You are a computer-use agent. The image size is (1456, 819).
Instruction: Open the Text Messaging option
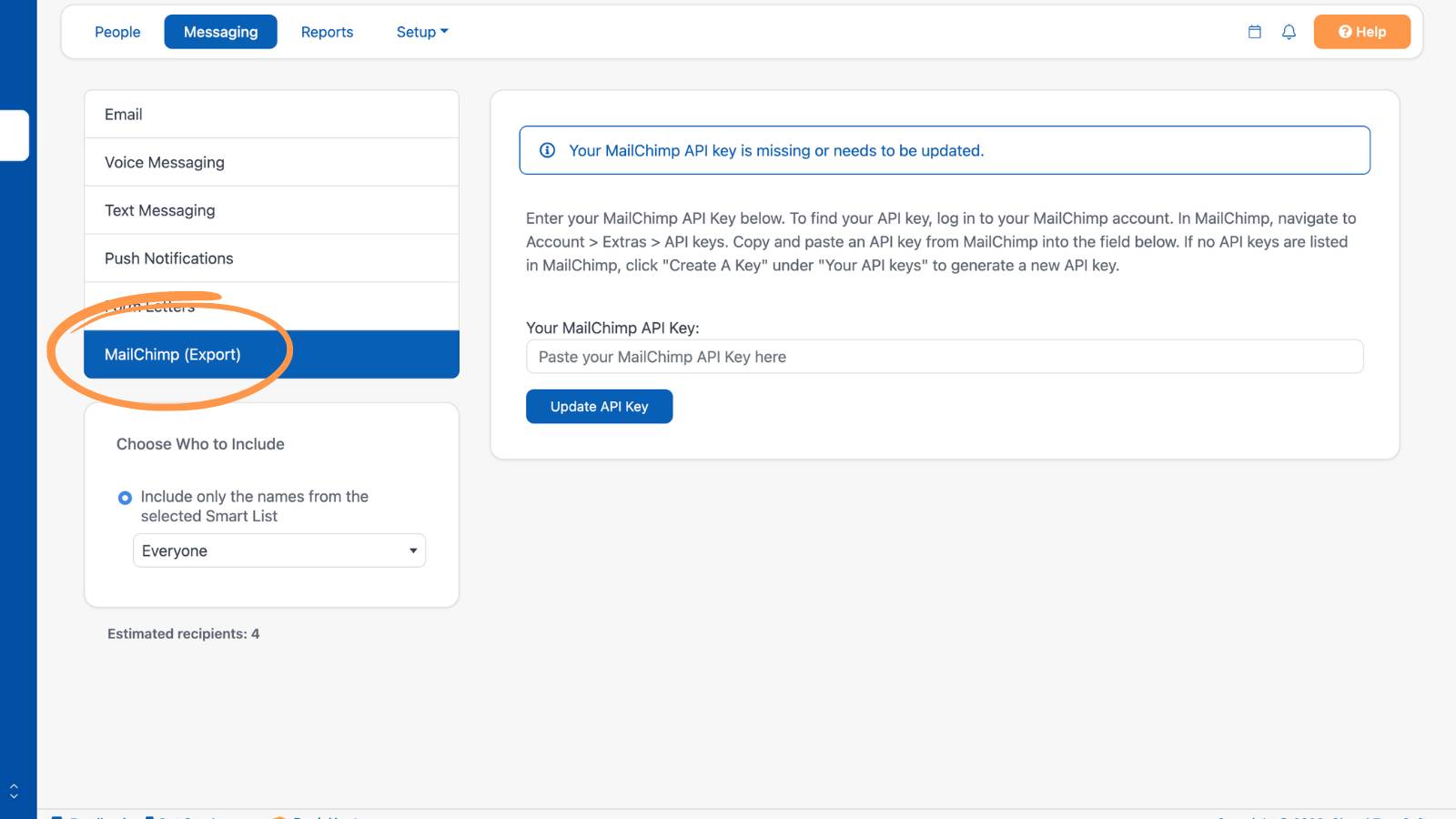pyautogui.click(x=271, y=211)
